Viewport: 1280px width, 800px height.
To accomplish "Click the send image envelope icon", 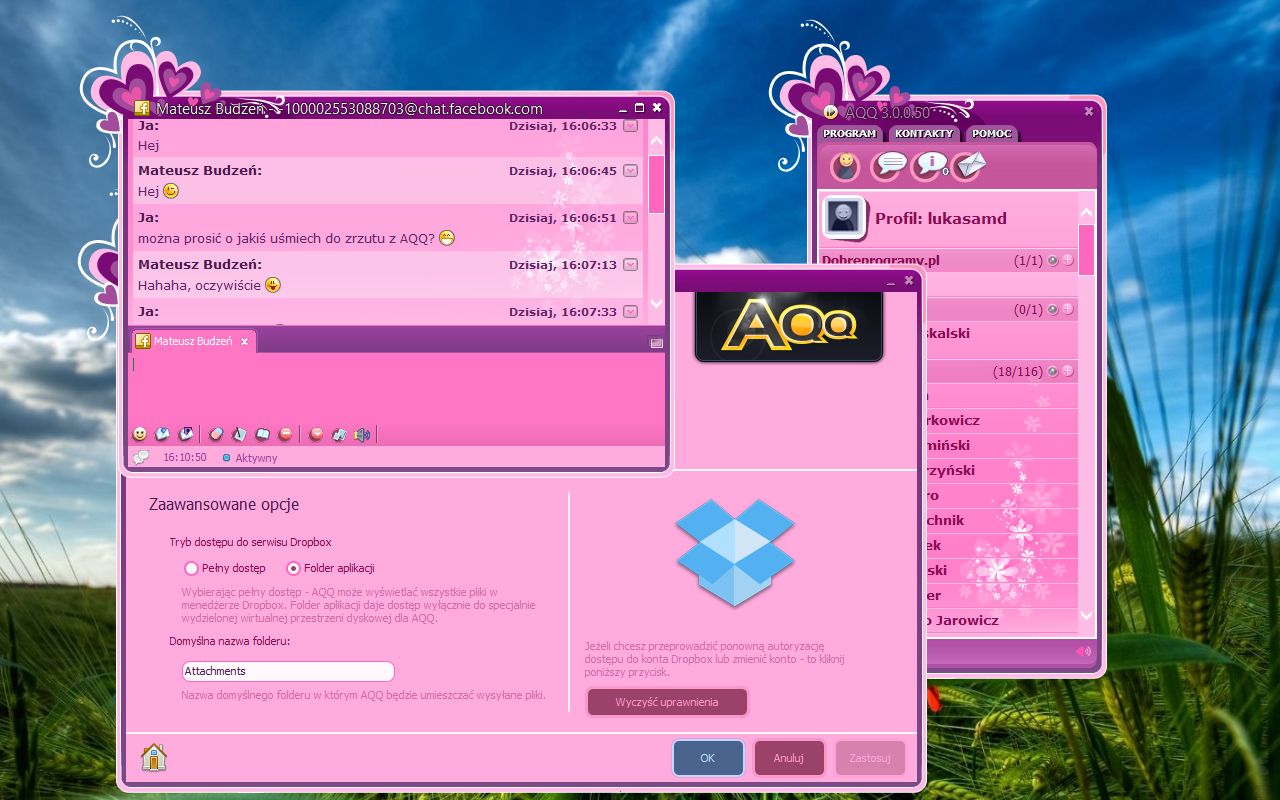I will tap(162, 434).
